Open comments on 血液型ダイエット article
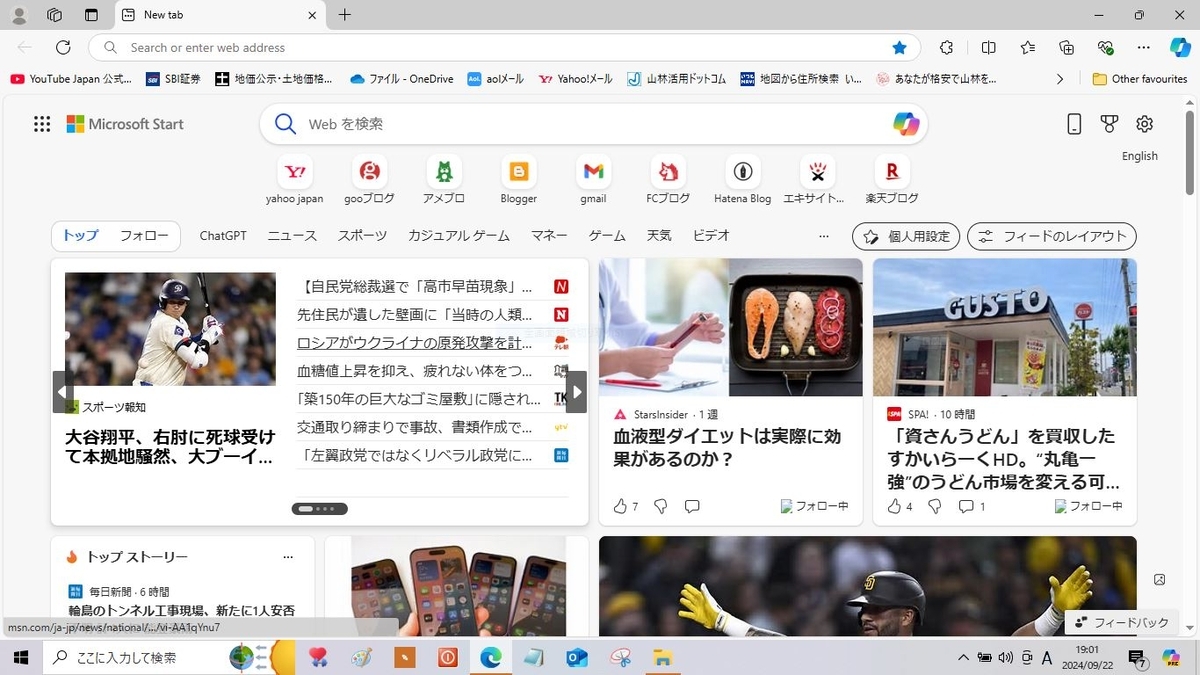This screenshot has width=1200, height=675. tap(692, 506)
